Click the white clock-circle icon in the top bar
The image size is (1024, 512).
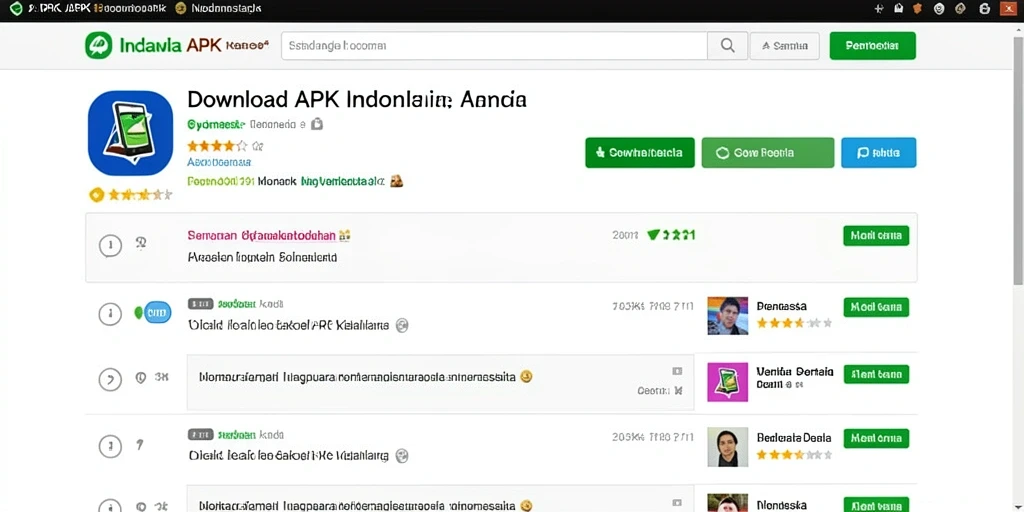(x=938, y=9)
